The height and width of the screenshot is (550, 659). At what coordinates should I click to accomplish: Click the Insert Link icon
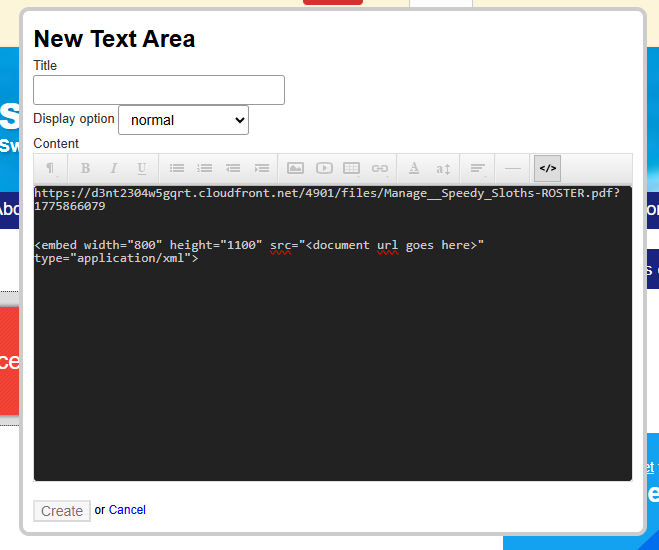click(x=380, y=168)
